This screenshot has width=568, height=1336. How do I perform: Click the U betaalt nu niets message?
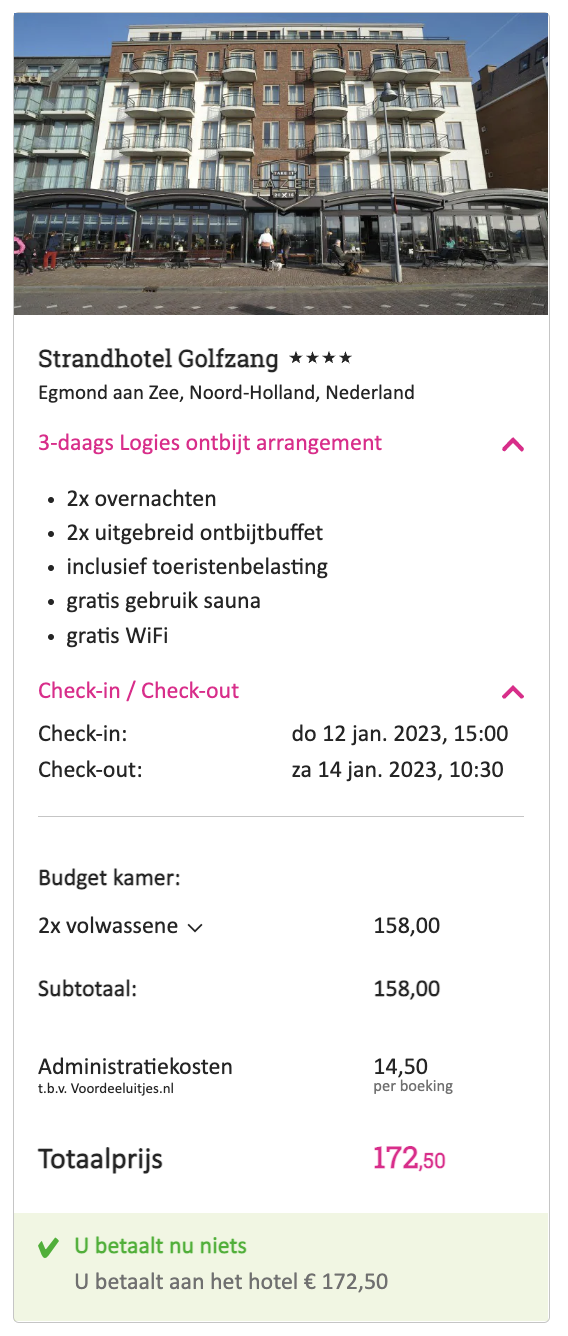161,1246
